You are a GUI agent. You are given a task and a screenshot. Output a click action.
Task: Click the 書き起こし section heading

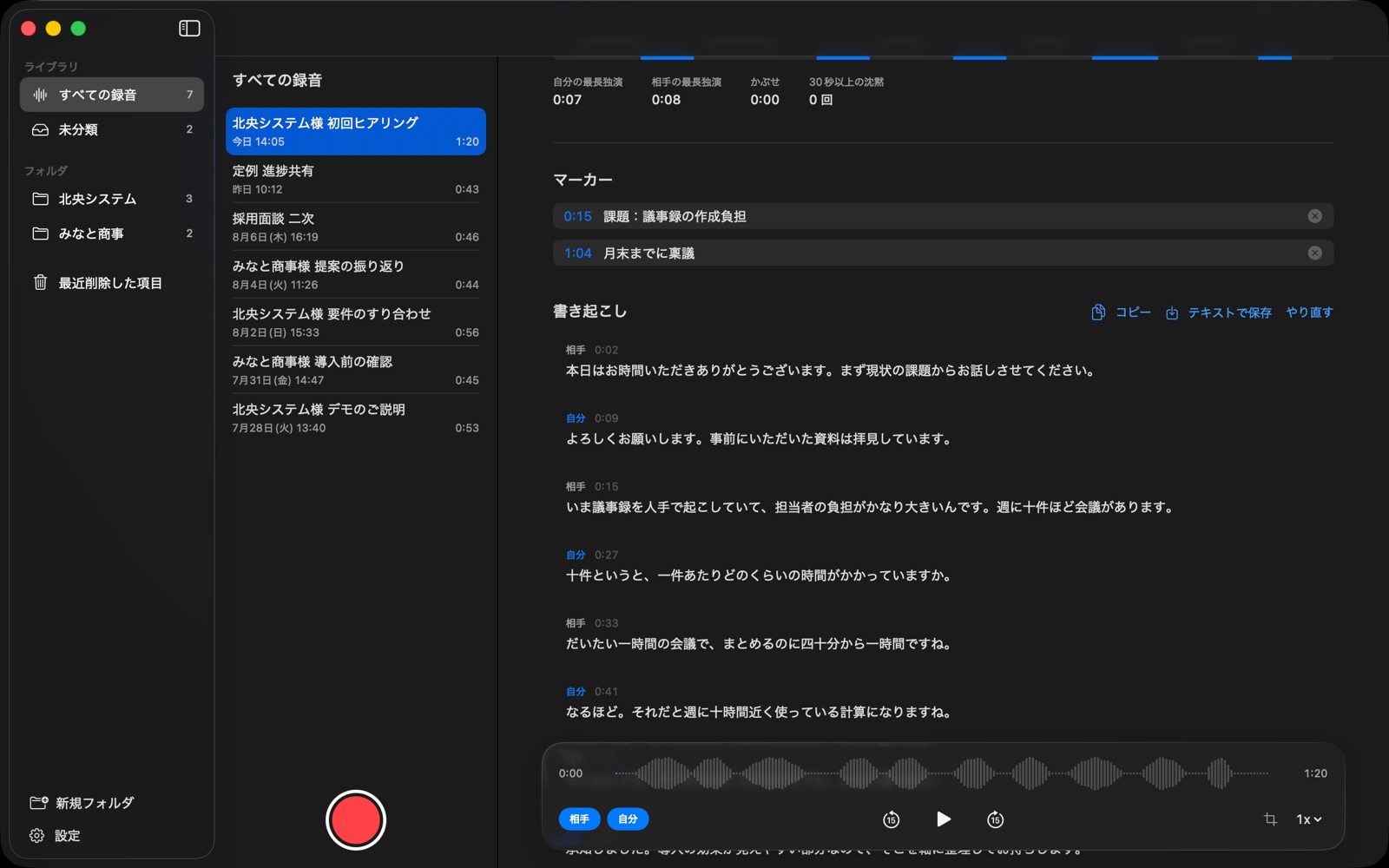(589, 312)
